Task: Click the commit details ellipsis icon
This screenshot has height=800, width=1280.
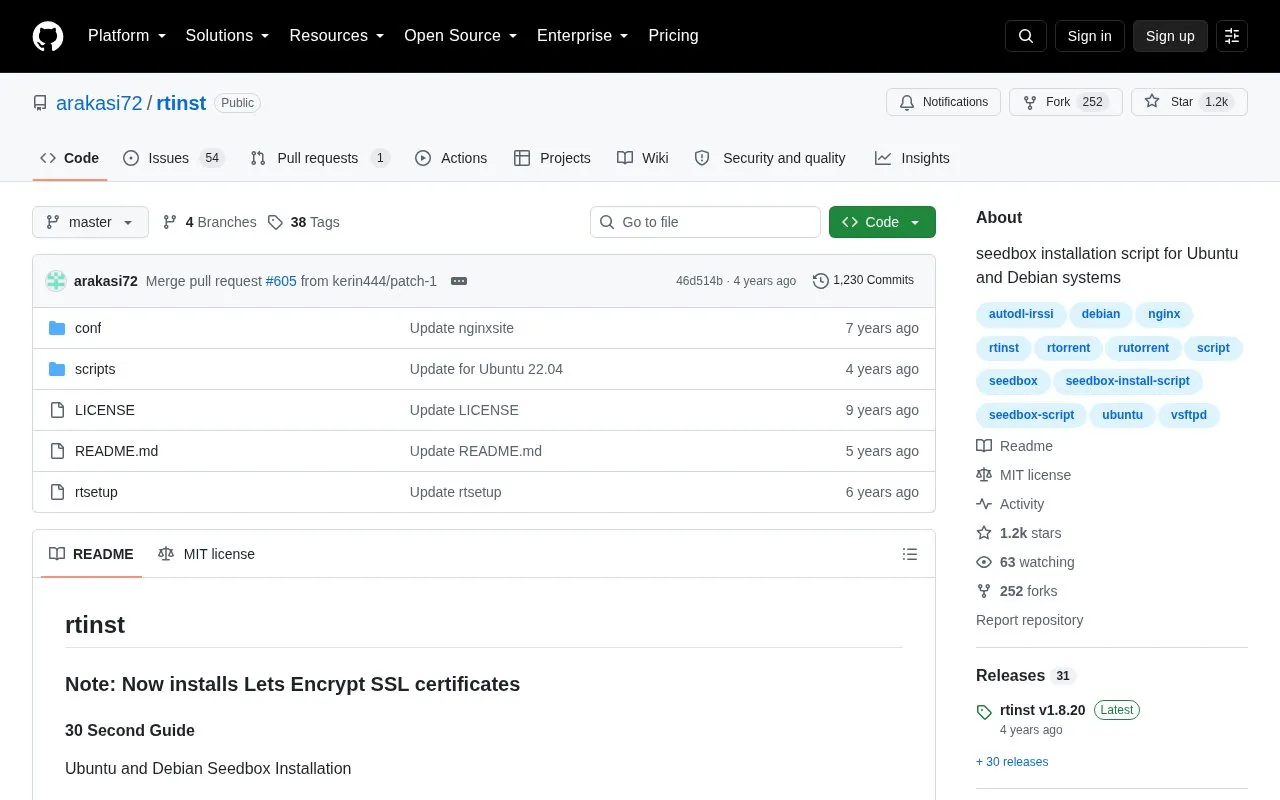Action: (x=459, y=281)
